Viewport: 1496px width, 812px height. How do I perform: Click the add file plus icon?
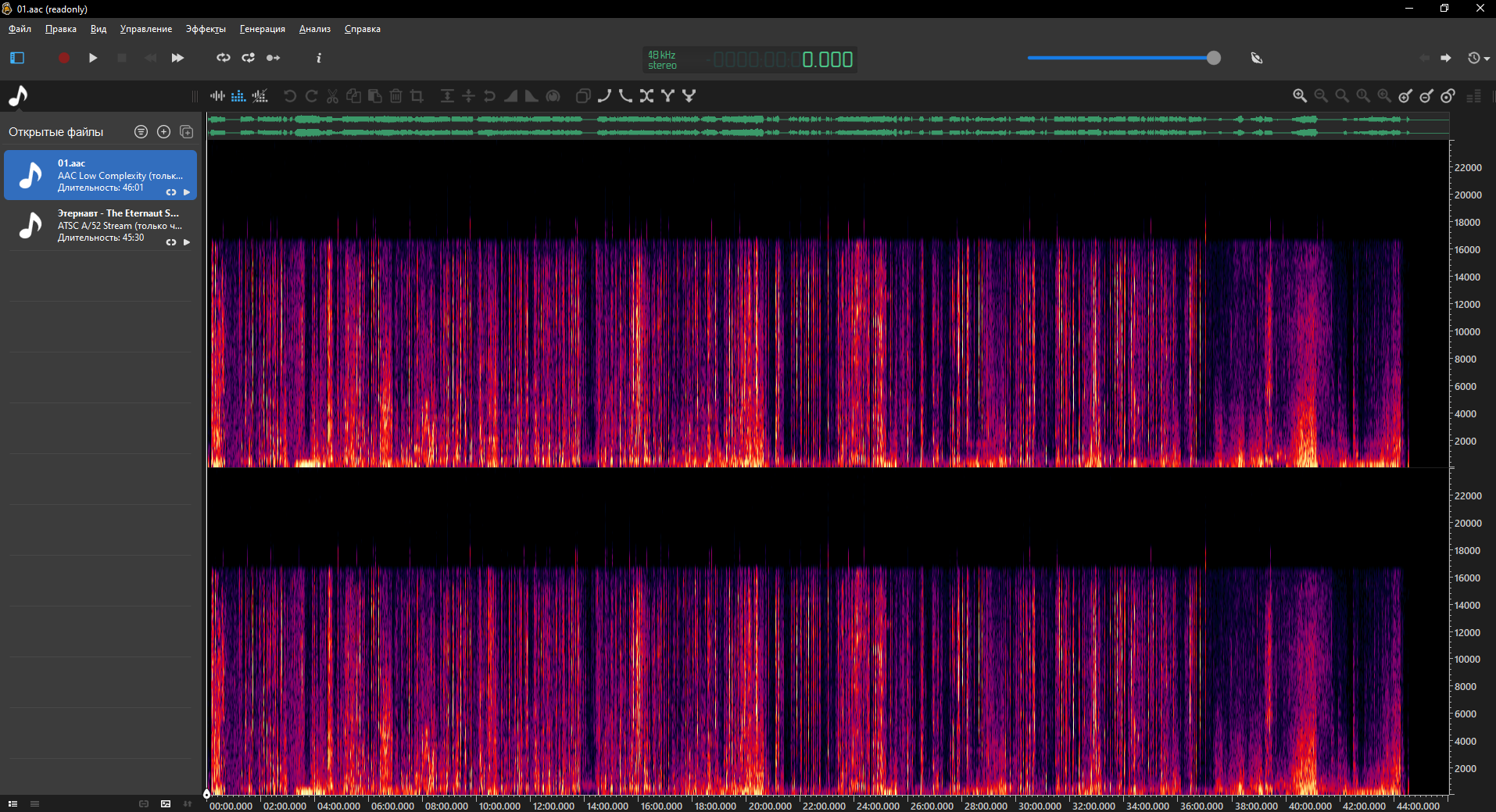pyautogui.click(x=163, y=132)
